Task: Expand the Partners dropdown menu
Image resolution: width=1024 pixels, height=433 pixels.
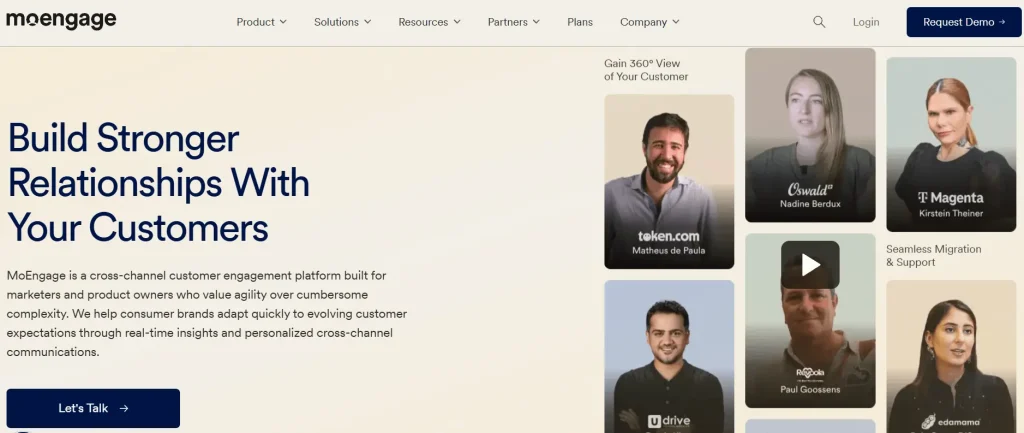Action: (514, 22)
